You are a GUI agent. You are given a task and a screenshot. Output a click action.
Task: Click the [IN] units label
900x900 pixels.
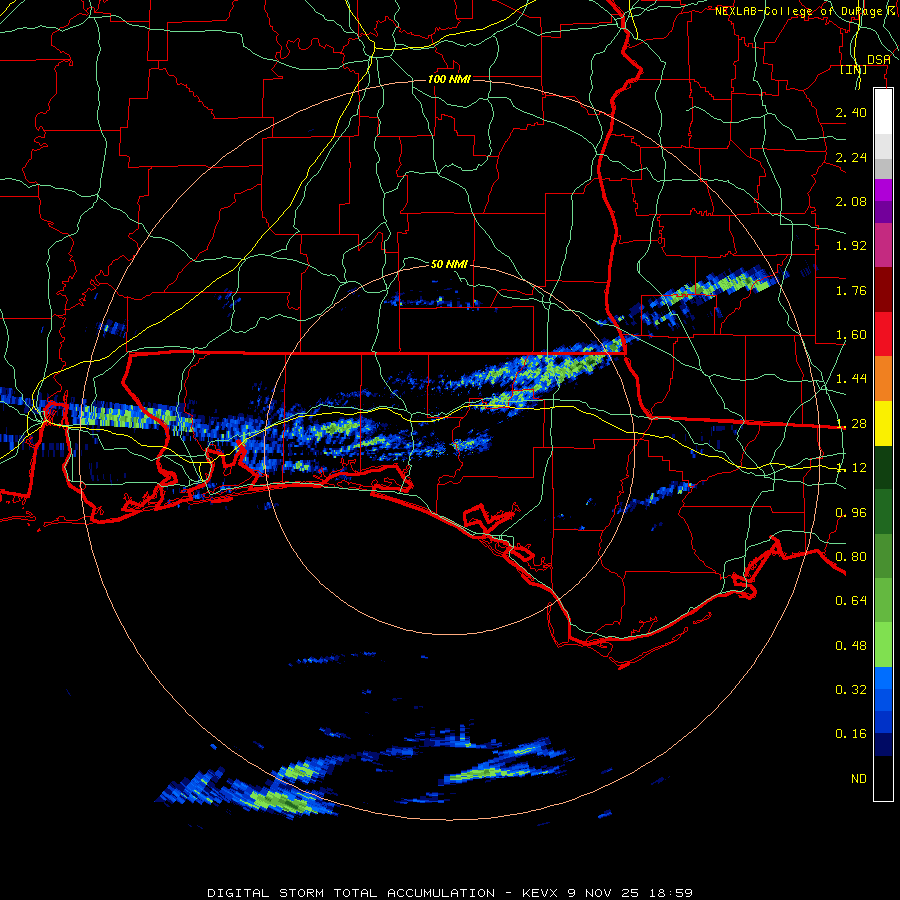[854, 69]
